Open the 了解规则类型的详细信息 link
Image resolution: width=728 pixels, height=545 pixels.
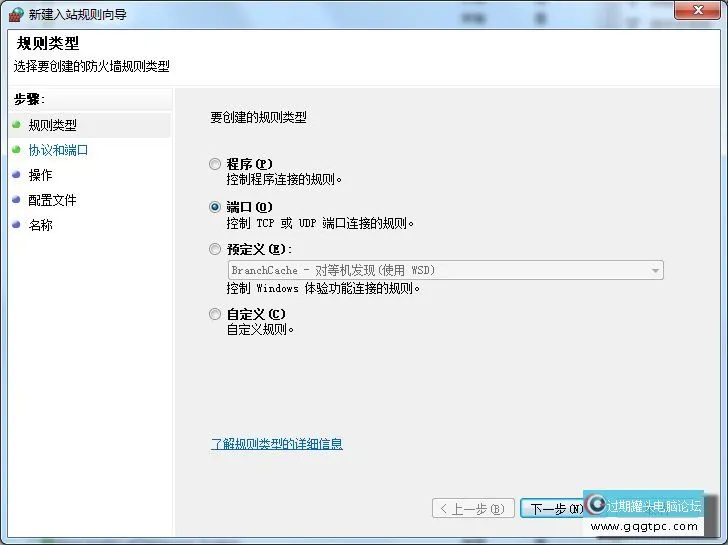coord(277,444)
